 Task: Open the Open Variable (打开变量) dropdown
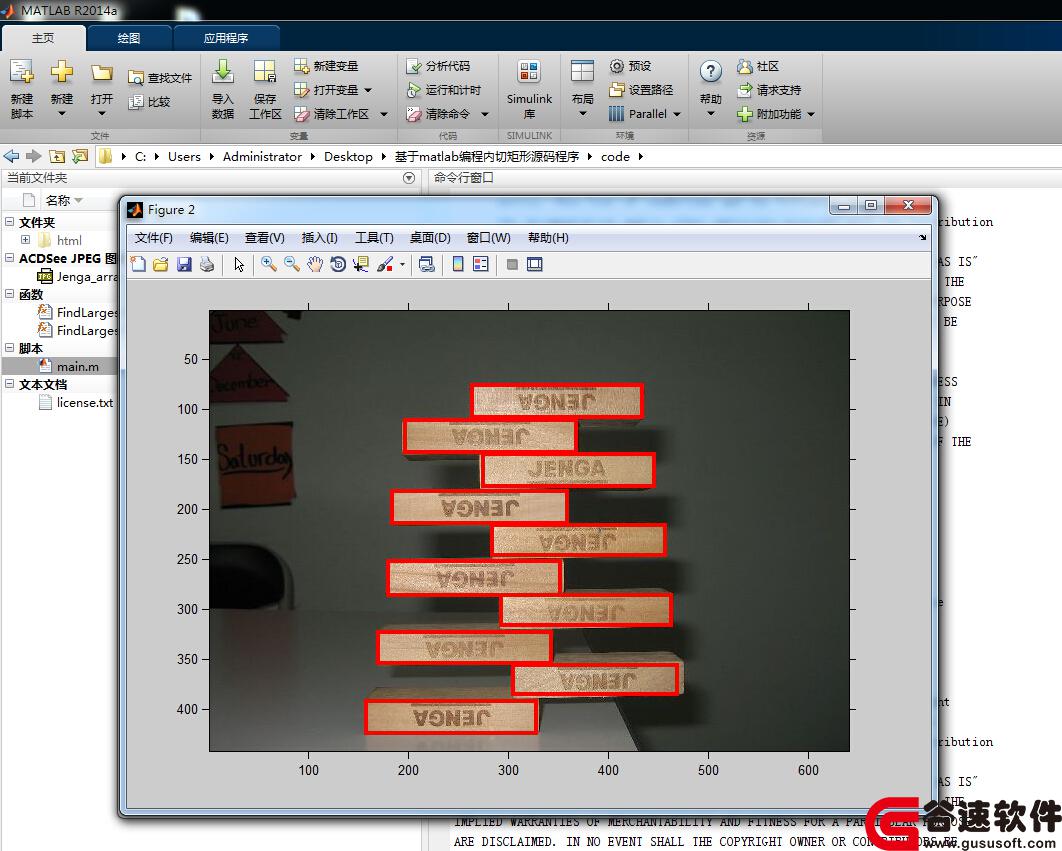368,90
